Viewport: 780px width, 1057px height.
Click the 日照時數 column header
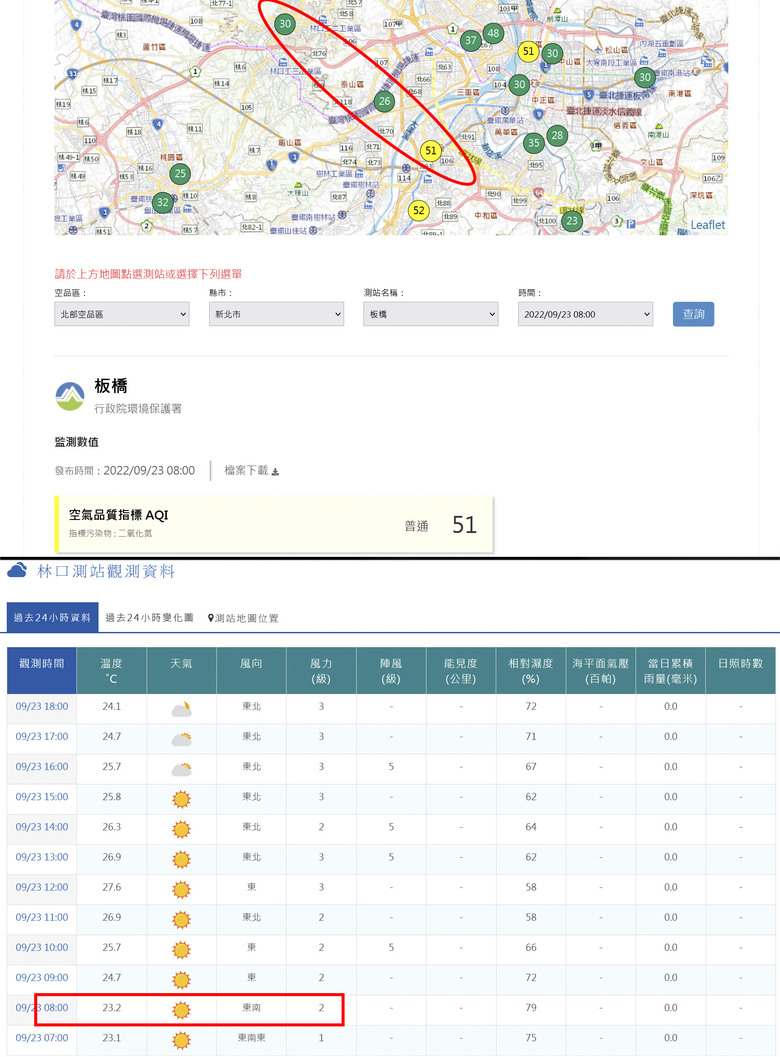click(x=740, y=671)
